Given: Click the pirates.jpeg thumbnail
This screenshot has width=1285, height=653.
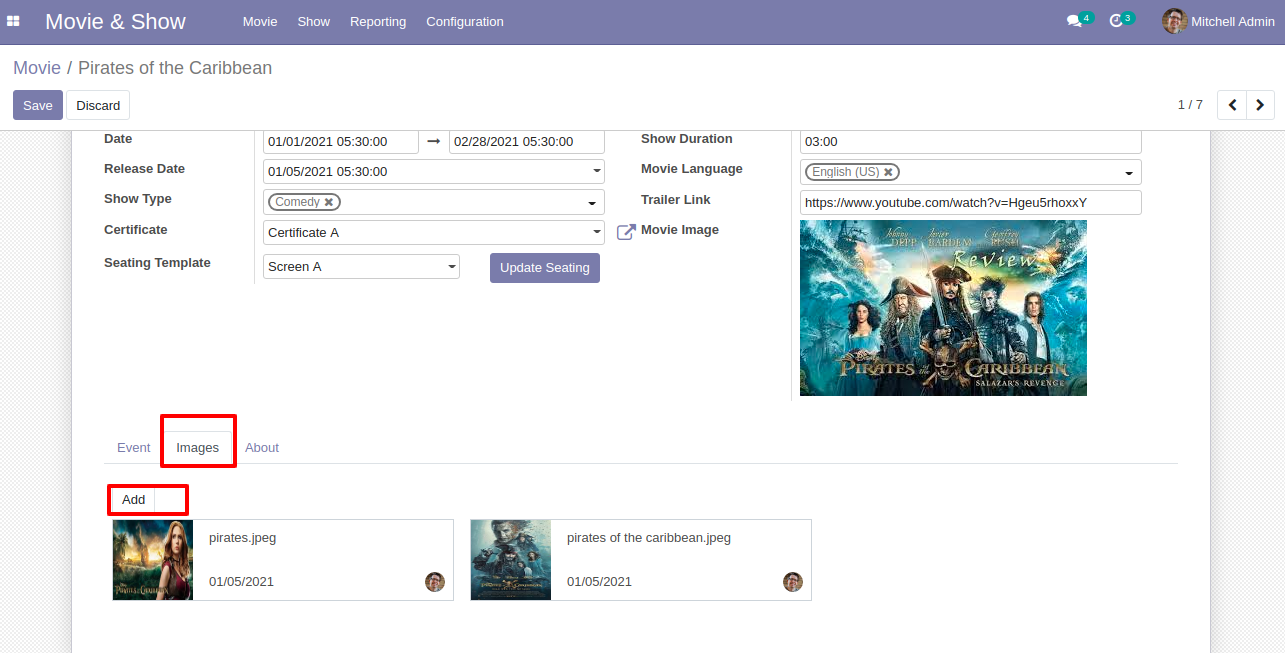Looking at the screenshot, I should point(153,560).
